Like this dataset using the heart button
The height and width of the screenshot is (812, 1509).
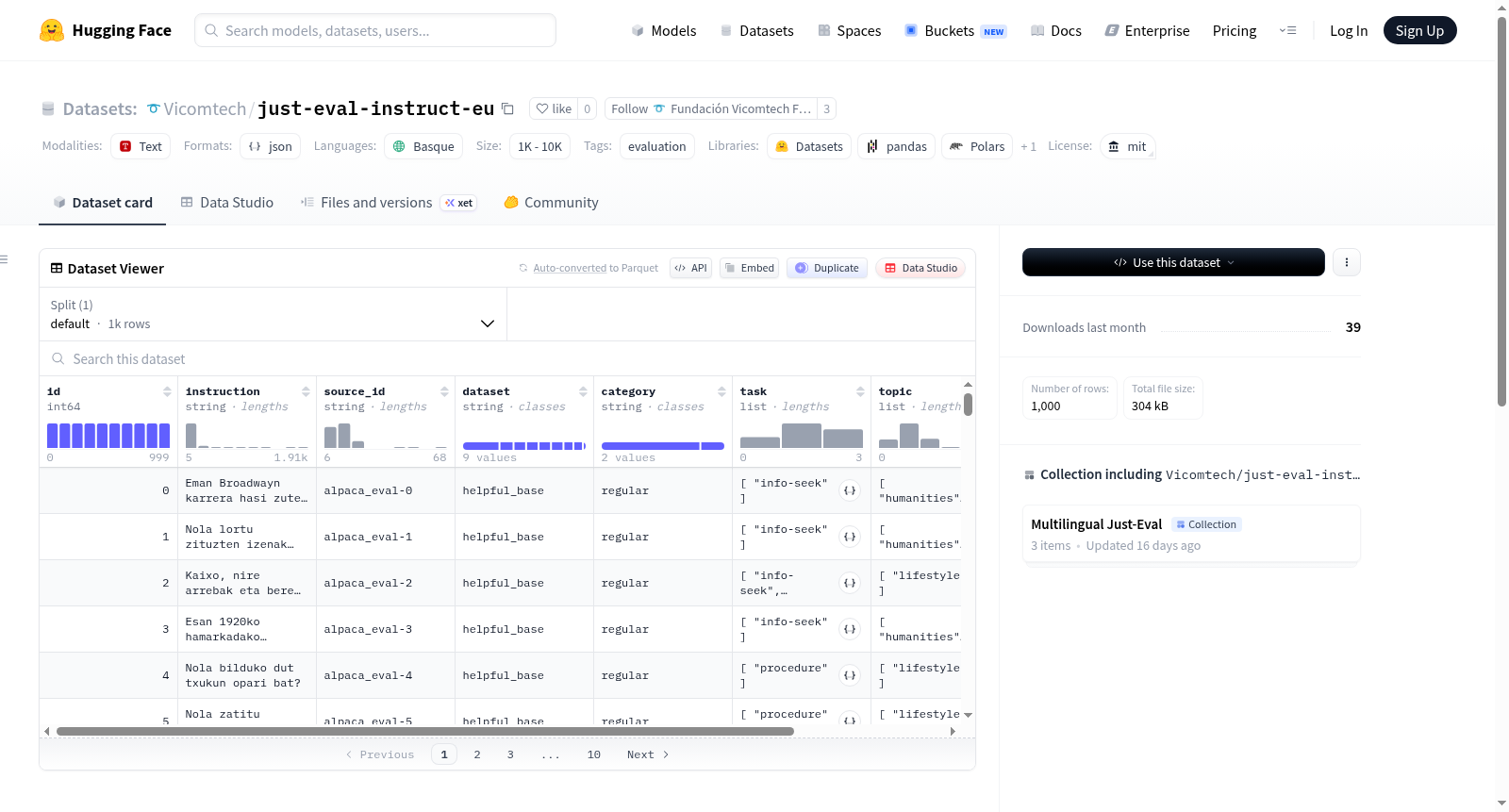[x=554, y=108]
